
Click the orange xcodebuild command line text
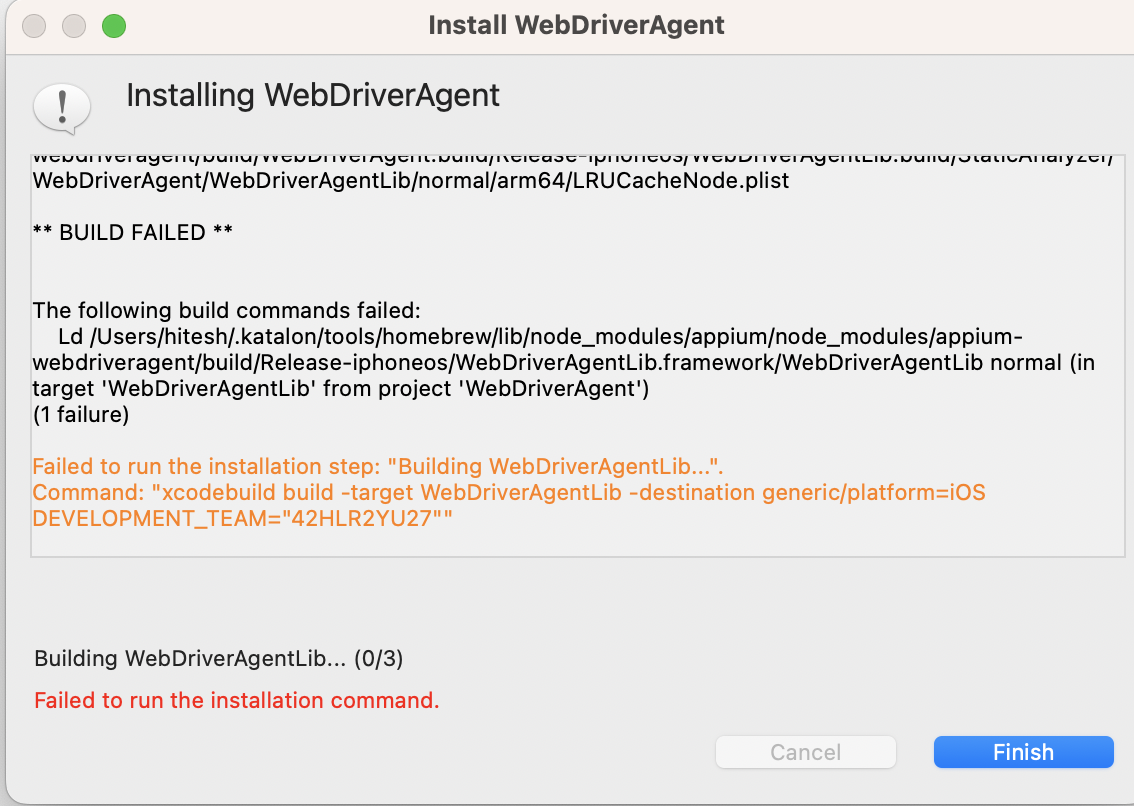510,493
